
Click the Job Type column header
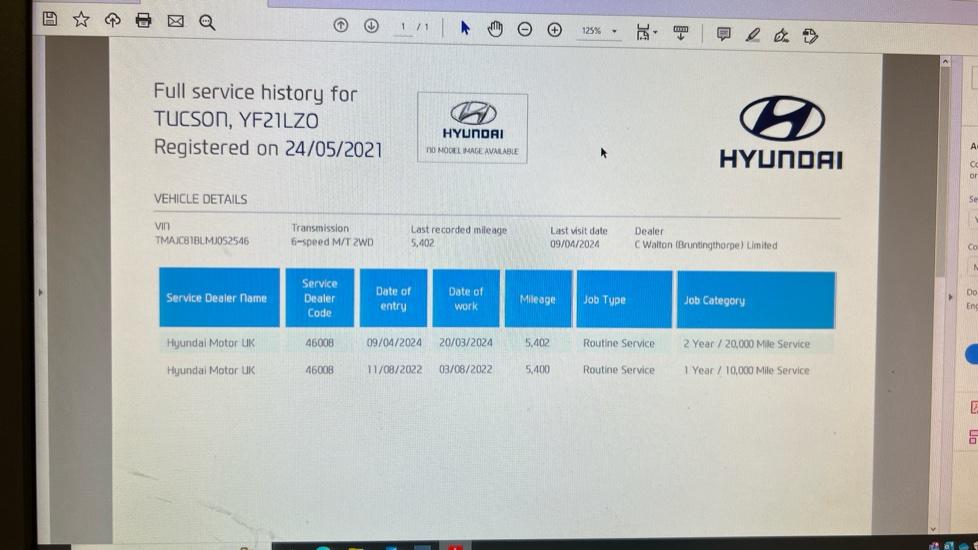click(x=624, y=299)
